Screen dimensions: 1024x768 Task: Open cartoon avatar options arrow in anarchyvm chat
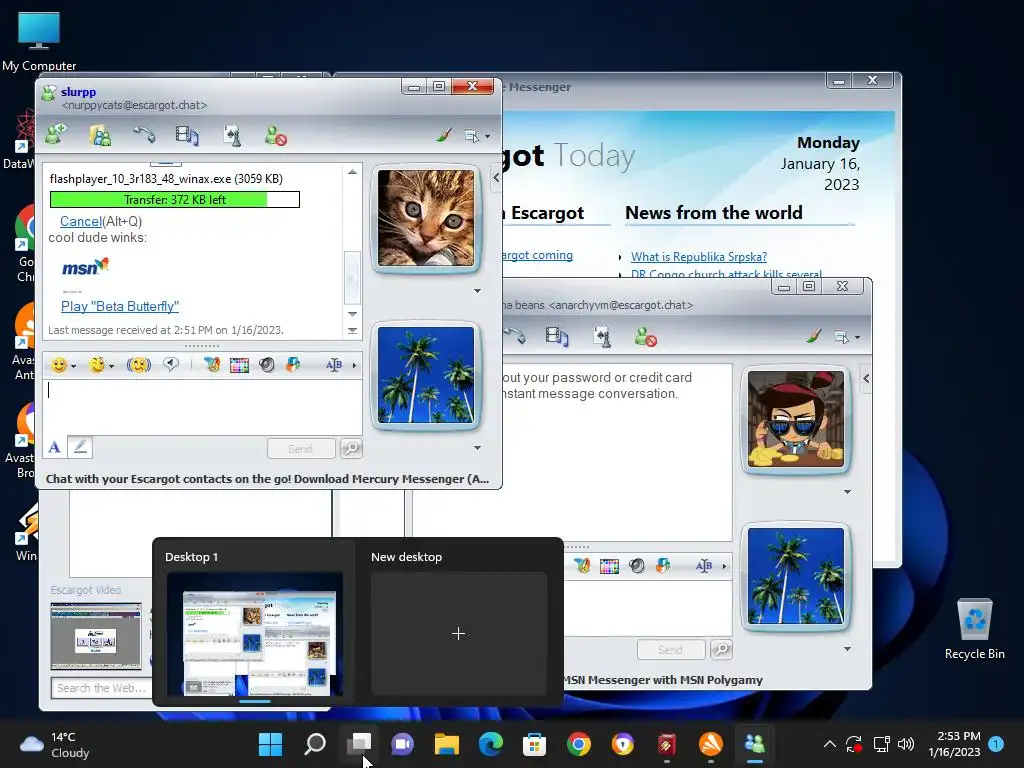tap(848, 492)
